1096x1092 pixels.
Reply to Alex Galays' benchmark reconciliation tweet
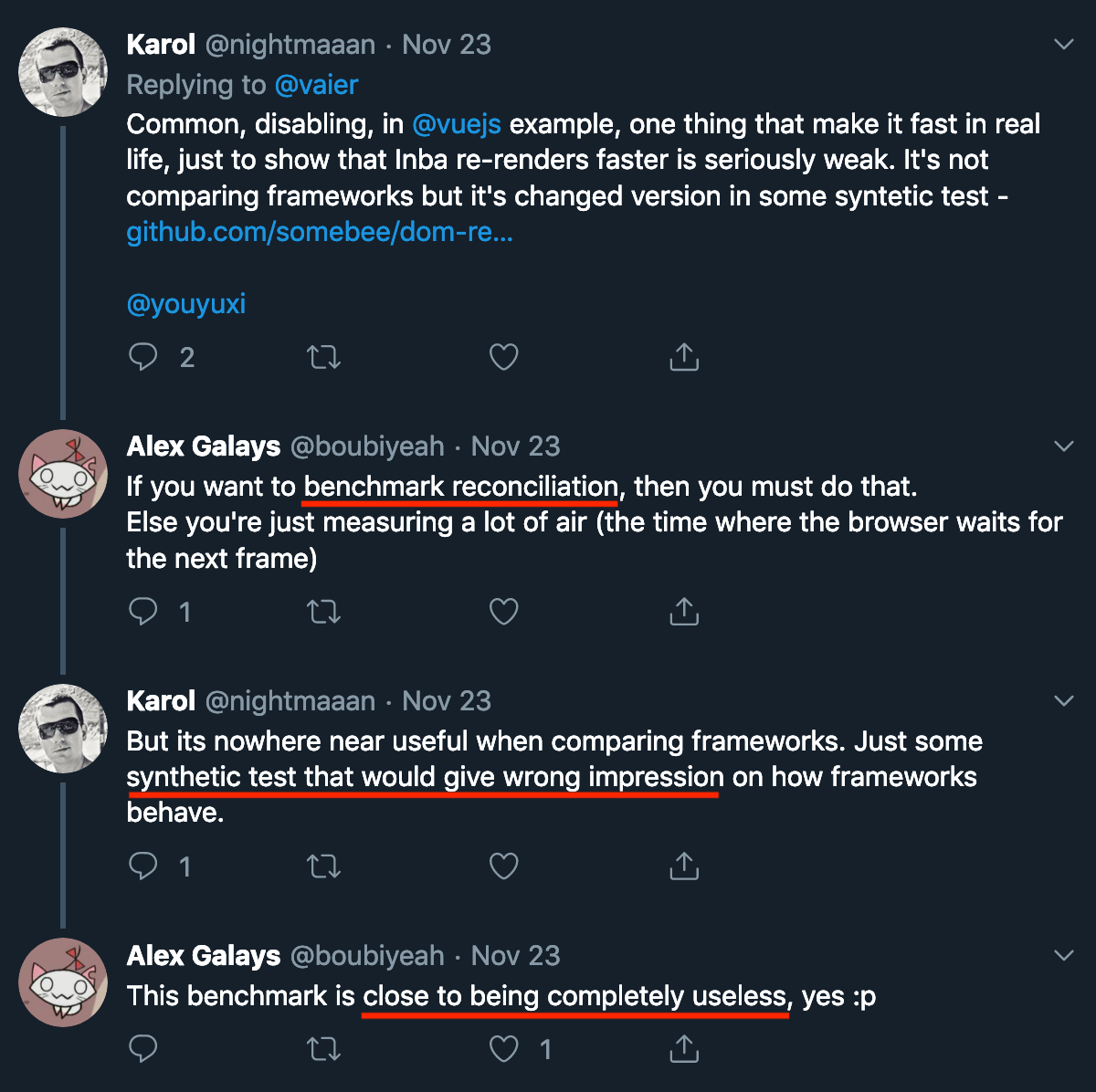(x=143, y=611)
